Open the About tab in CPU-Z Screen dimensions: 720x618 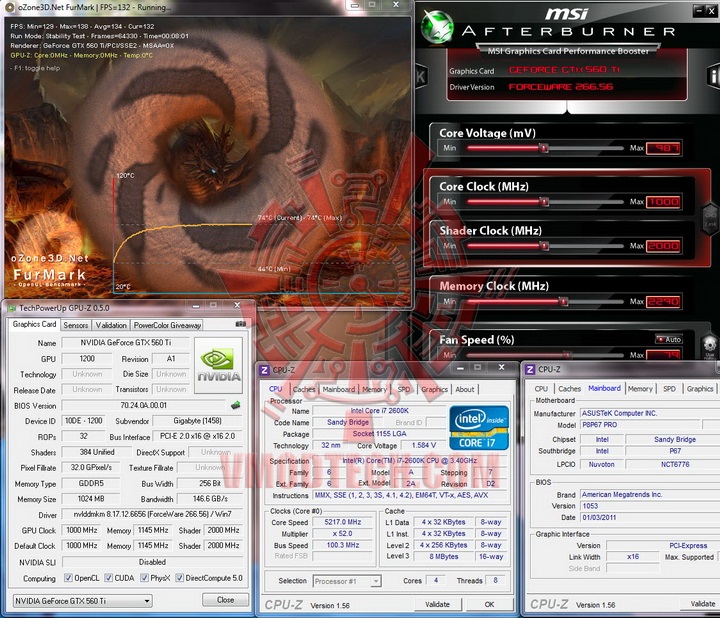click(x=465, y=389)
